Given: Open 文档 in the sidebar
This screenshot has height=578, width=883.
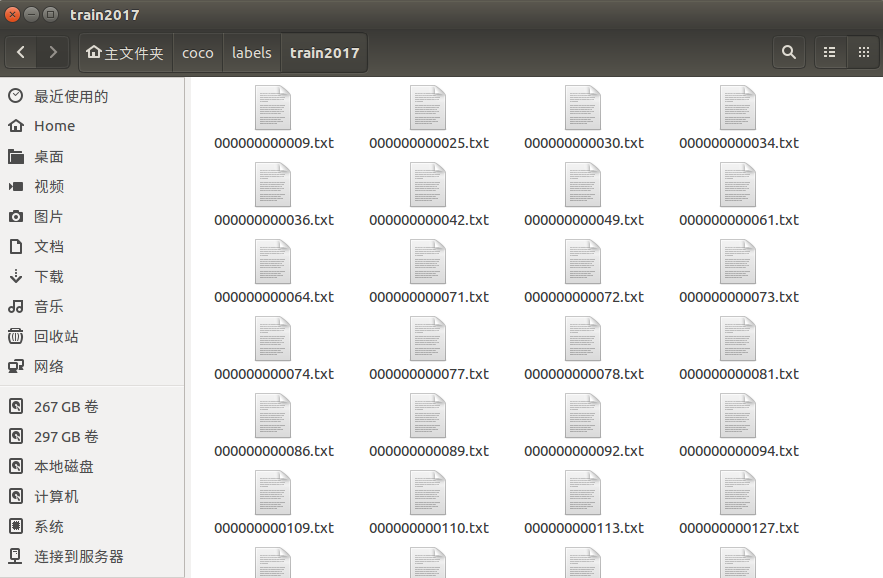Looking at the screenshot, I should [92, 246].
